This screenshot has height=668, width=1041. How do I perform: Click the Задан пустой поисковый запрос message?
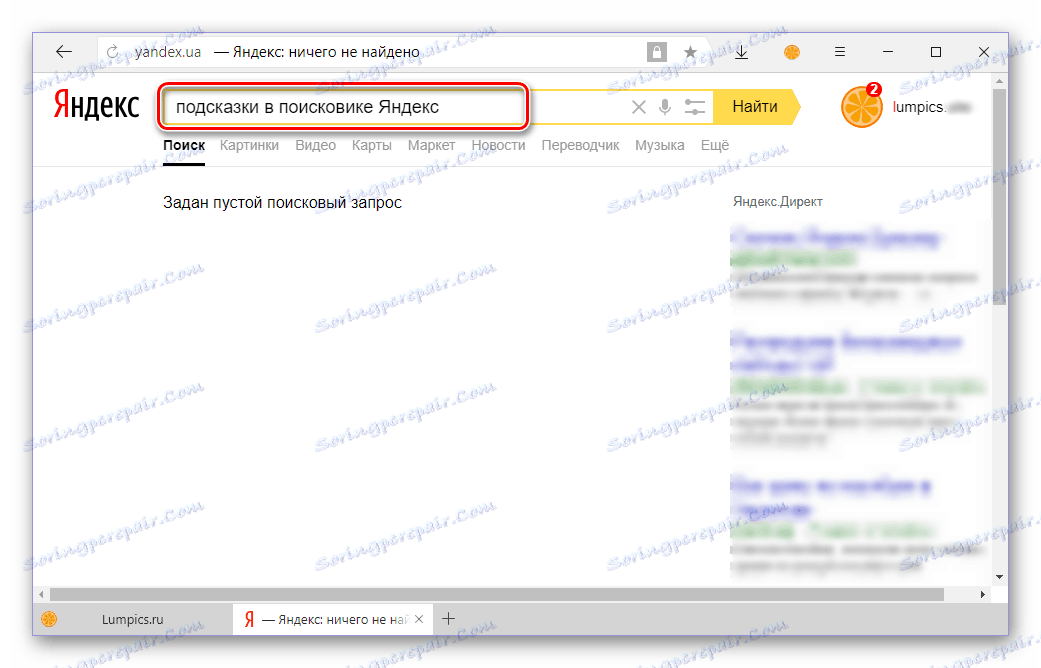click(x=282, y=203)
